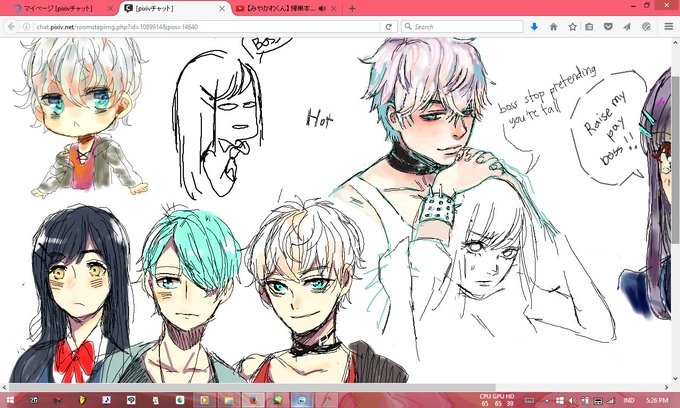
Task: Click the scroll-right arrow of horizontal scrollbar
Action: (x=667, y=387)
